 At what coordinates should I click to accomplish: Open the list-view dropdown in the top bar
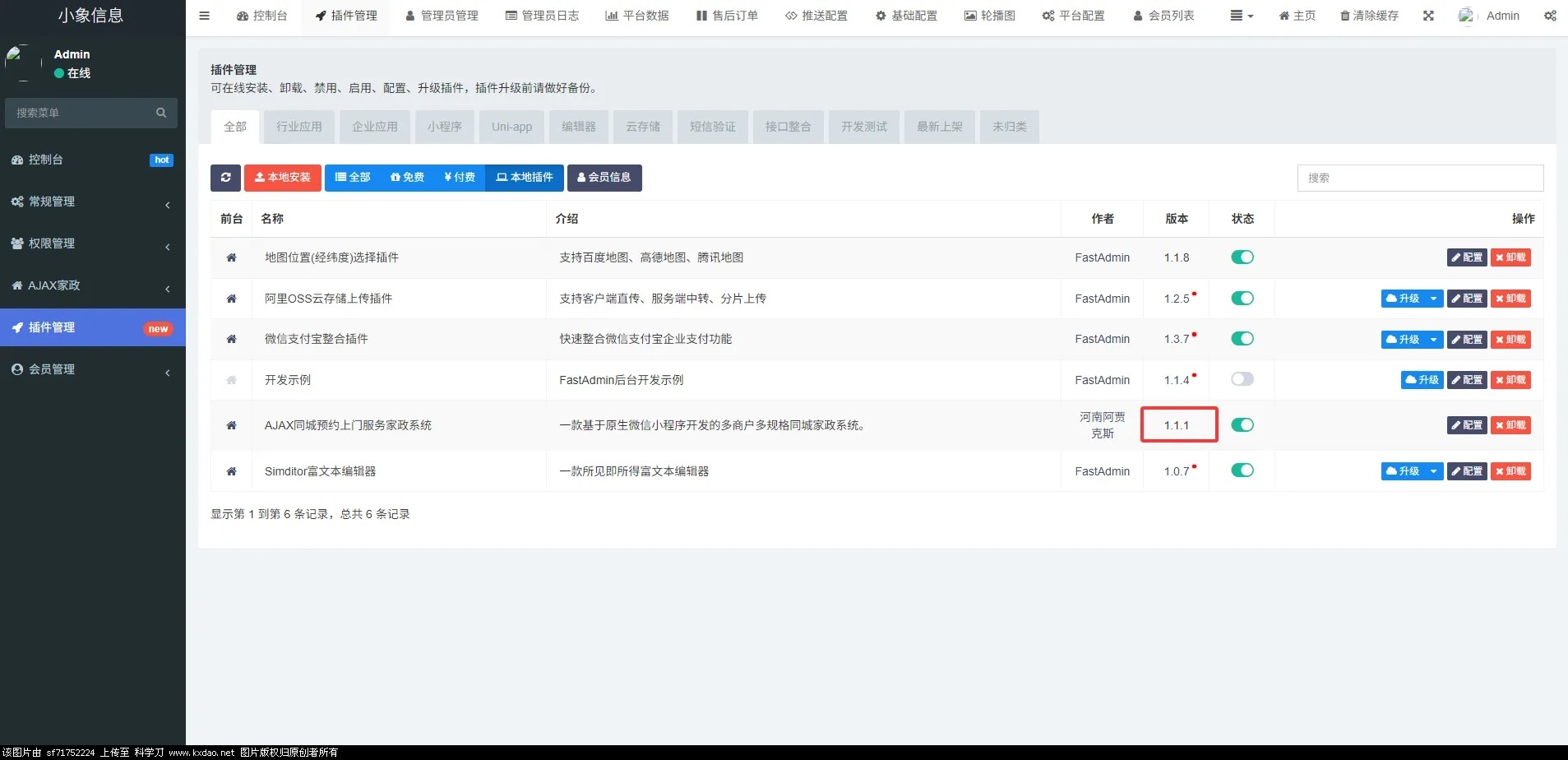click(x=1241, y=16)
